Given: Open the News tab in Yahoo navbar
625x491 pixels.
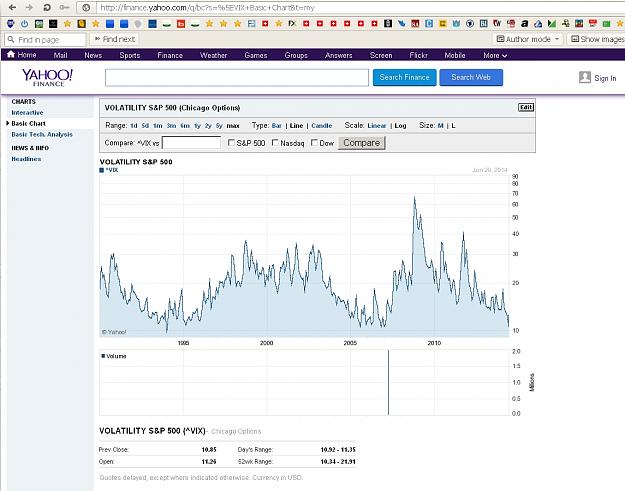Looking at the screenshot, I should point(93,55).
